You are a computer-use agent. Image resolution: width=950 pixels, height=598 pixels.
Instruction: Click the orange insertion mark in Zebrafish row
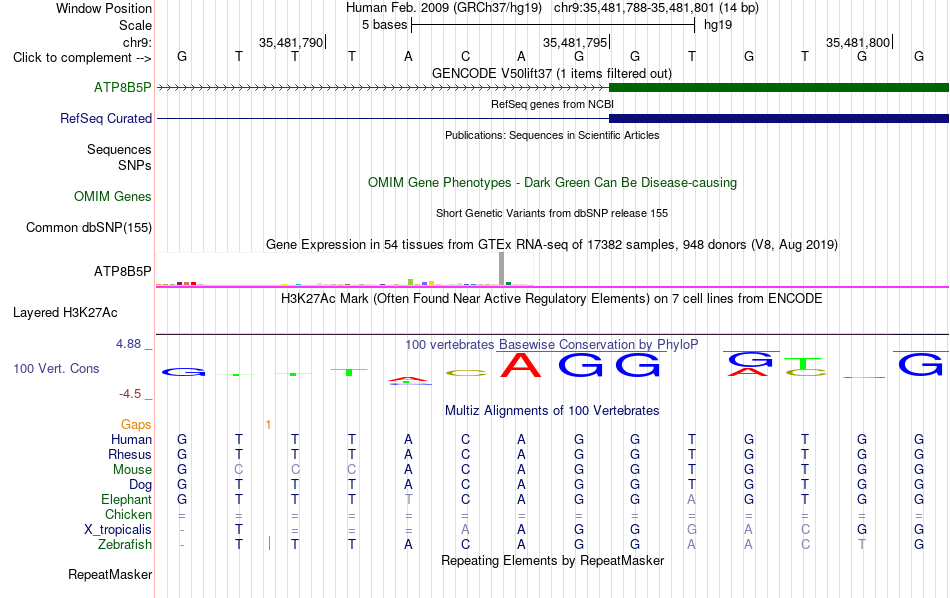pyautogui.click(x=269, y=543)
